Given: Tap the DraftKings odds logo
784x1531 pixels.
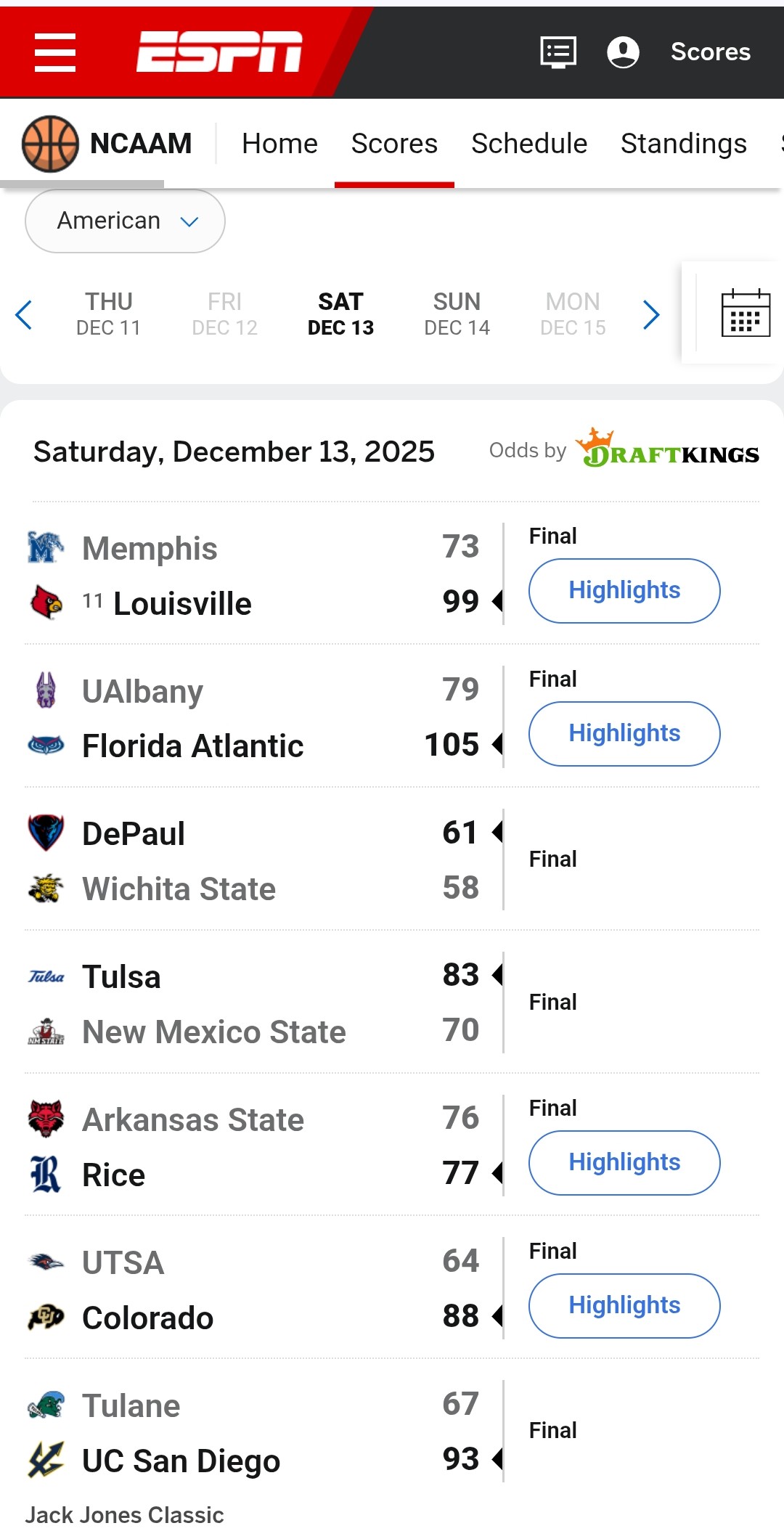Looking at the screenshot, I should (x=668, y=449).
